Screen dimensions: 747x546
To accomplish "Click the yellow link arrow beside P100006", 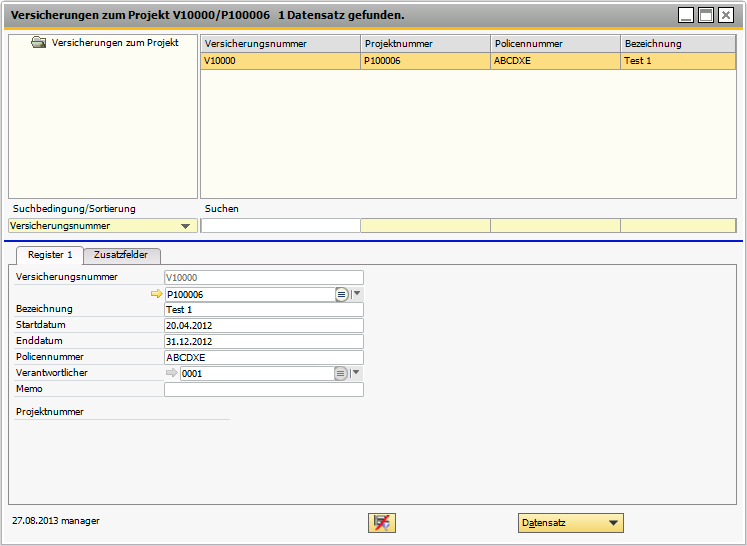I will click(155, 294).
